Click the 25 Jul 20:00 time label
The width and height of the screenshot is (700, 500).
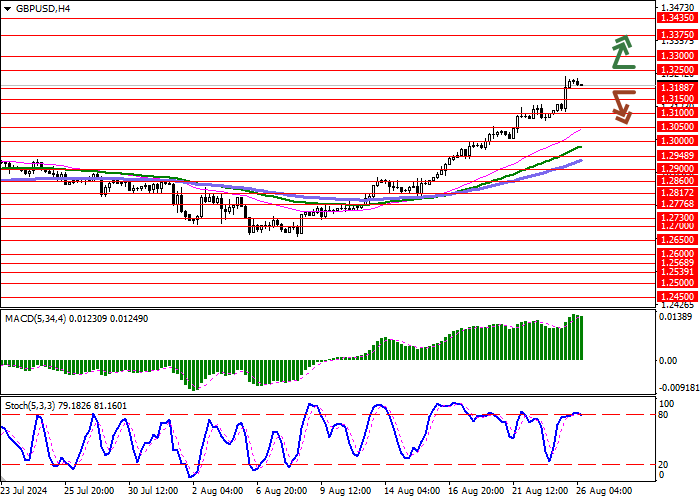pos(89,491)
